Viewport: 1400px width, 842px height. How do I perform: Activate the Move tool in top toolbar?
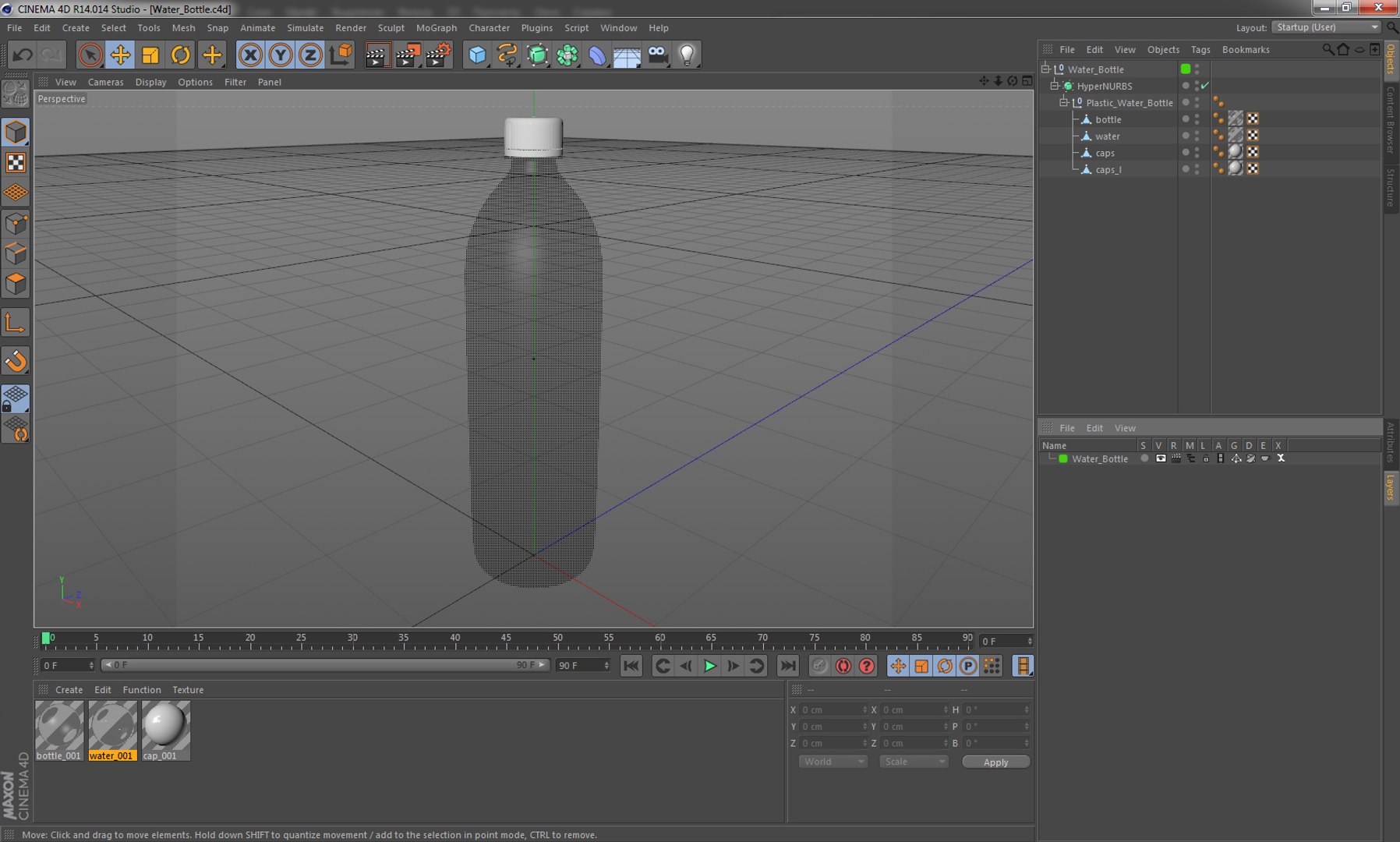pos(120,55)
